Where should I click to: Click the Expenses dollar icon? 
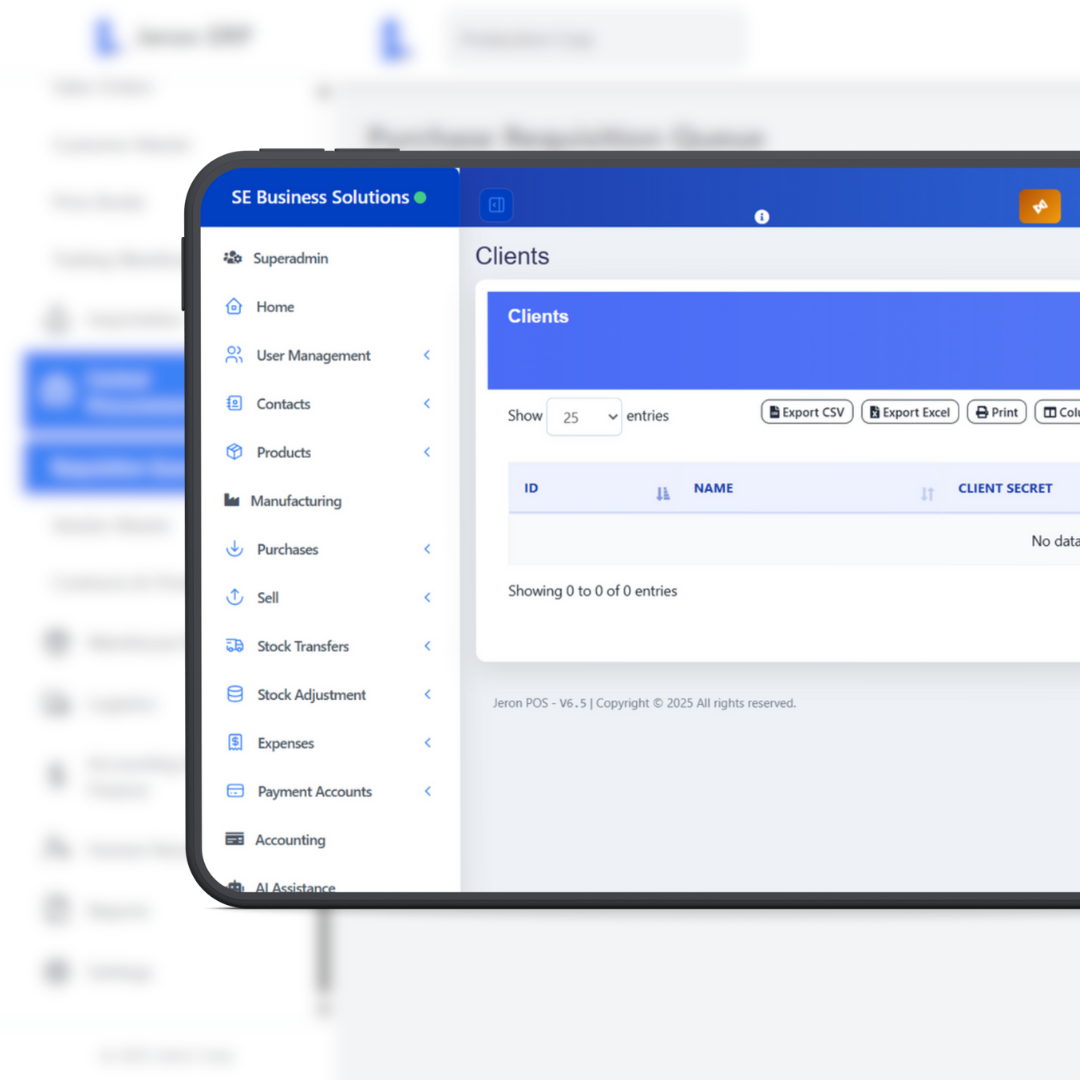[235, 743]
